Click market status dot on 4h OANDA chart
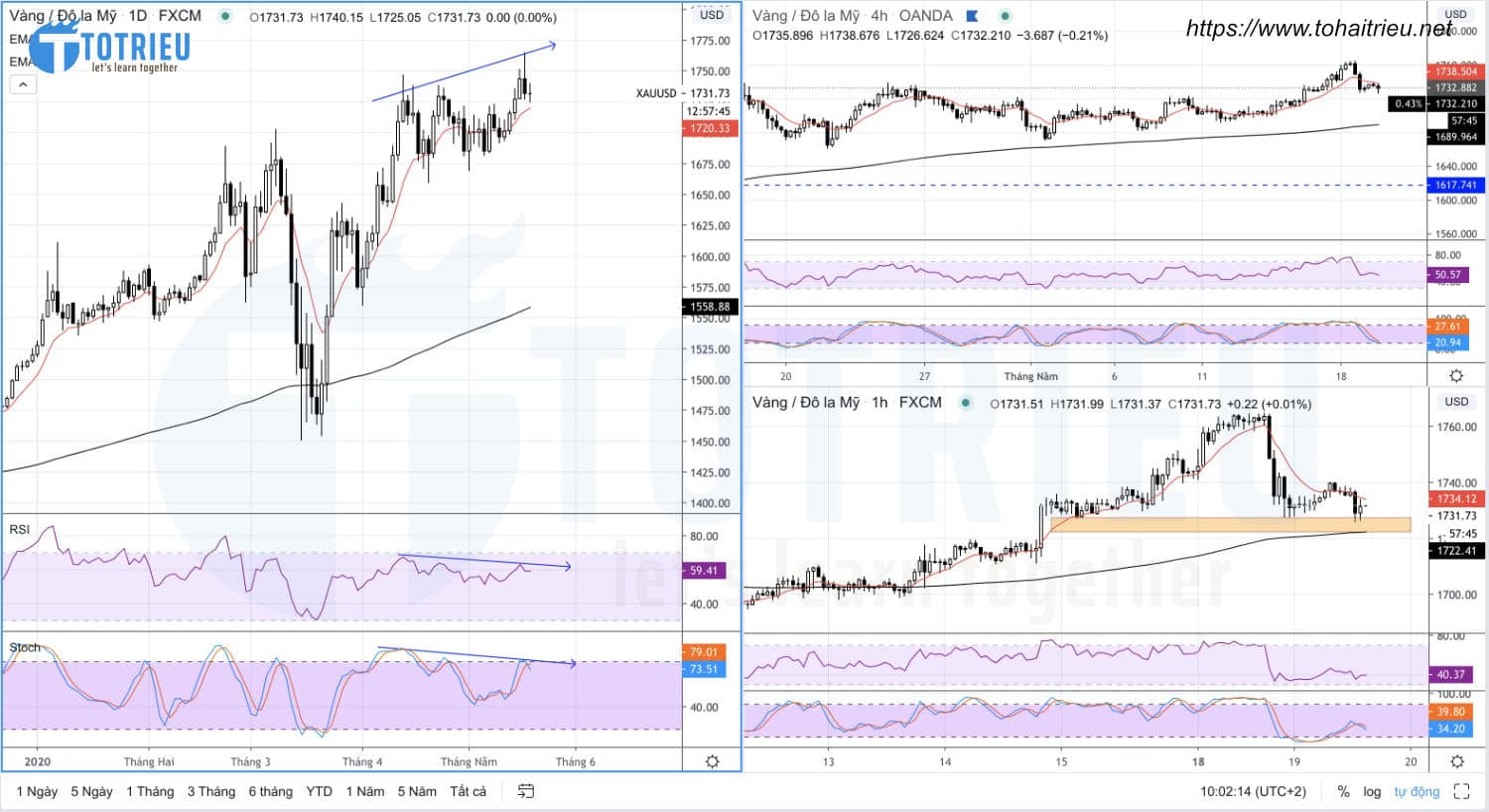 1006,16
